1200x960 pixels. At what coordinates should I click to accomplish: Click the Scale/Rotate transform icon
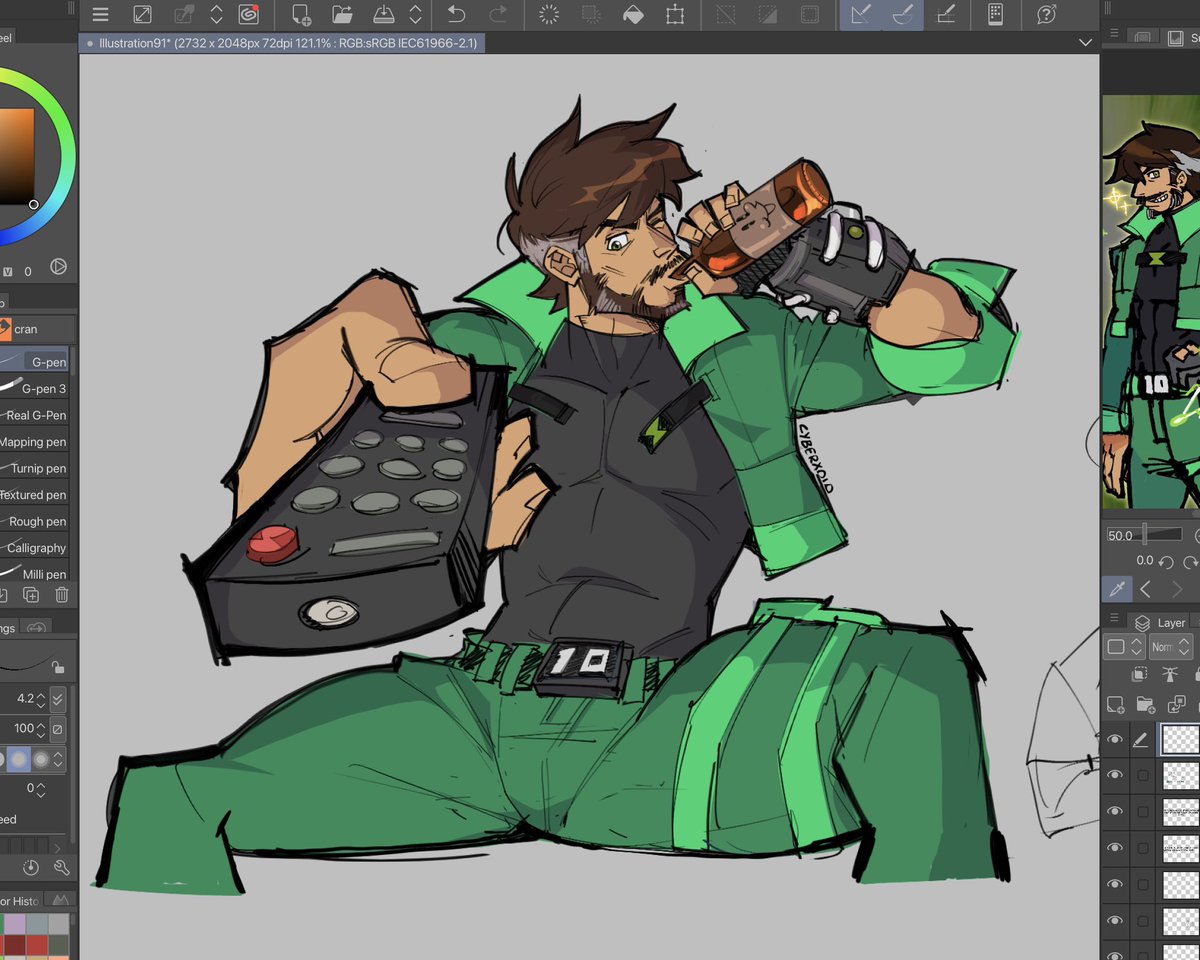click(x=675, y=14)
